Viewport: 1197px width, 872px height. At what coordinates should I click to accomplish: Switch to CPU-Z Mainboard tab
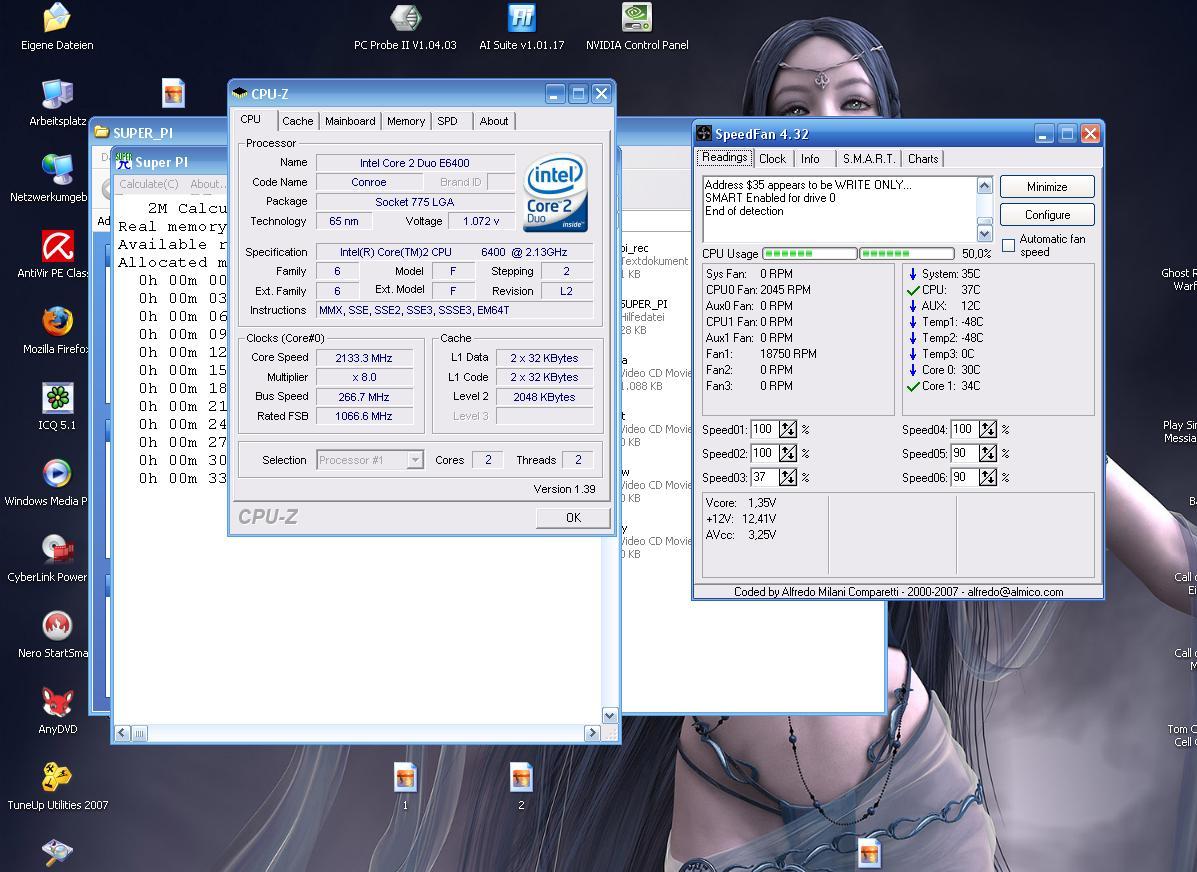coord(350,121)
